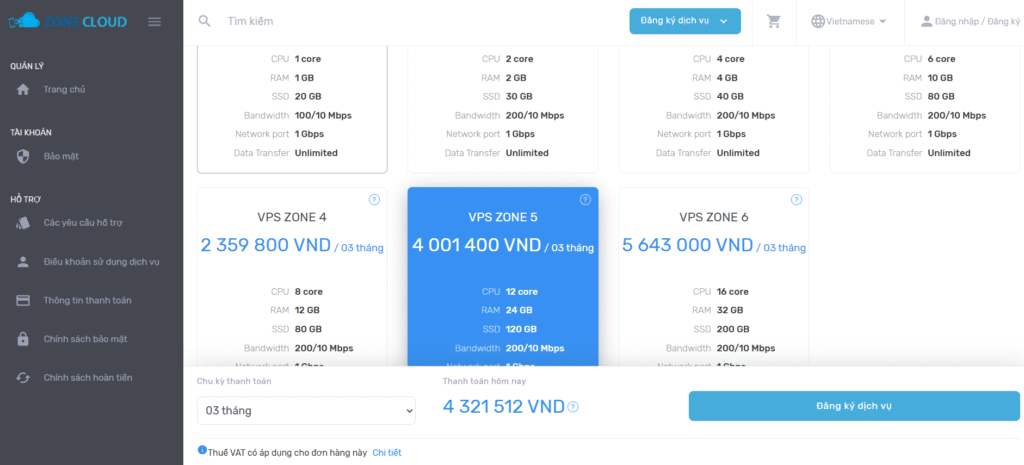This screenshot has width=1024, height=465.
Task: Go to Trang chủ in sidebar
Action: (x=64, y=89)
